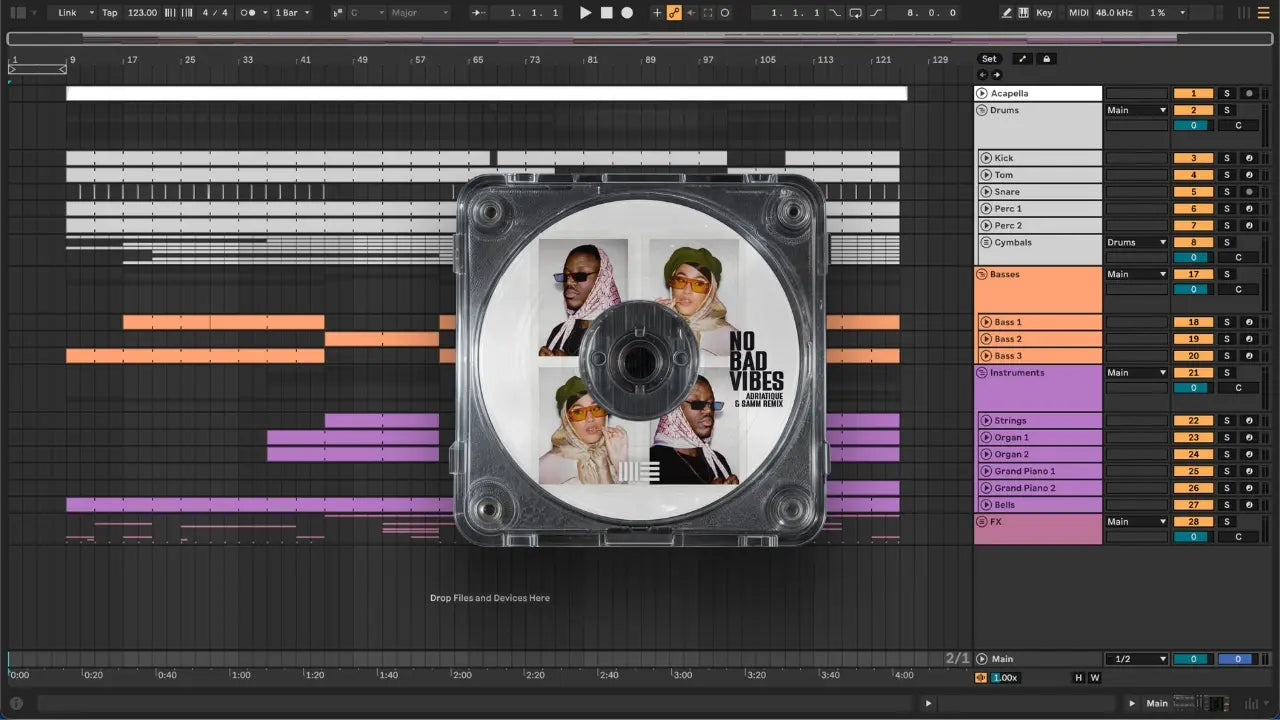Open the Main track 1/2 output dropdown
Viewport: 1280px width, 720px height.
pos(1137,659)
